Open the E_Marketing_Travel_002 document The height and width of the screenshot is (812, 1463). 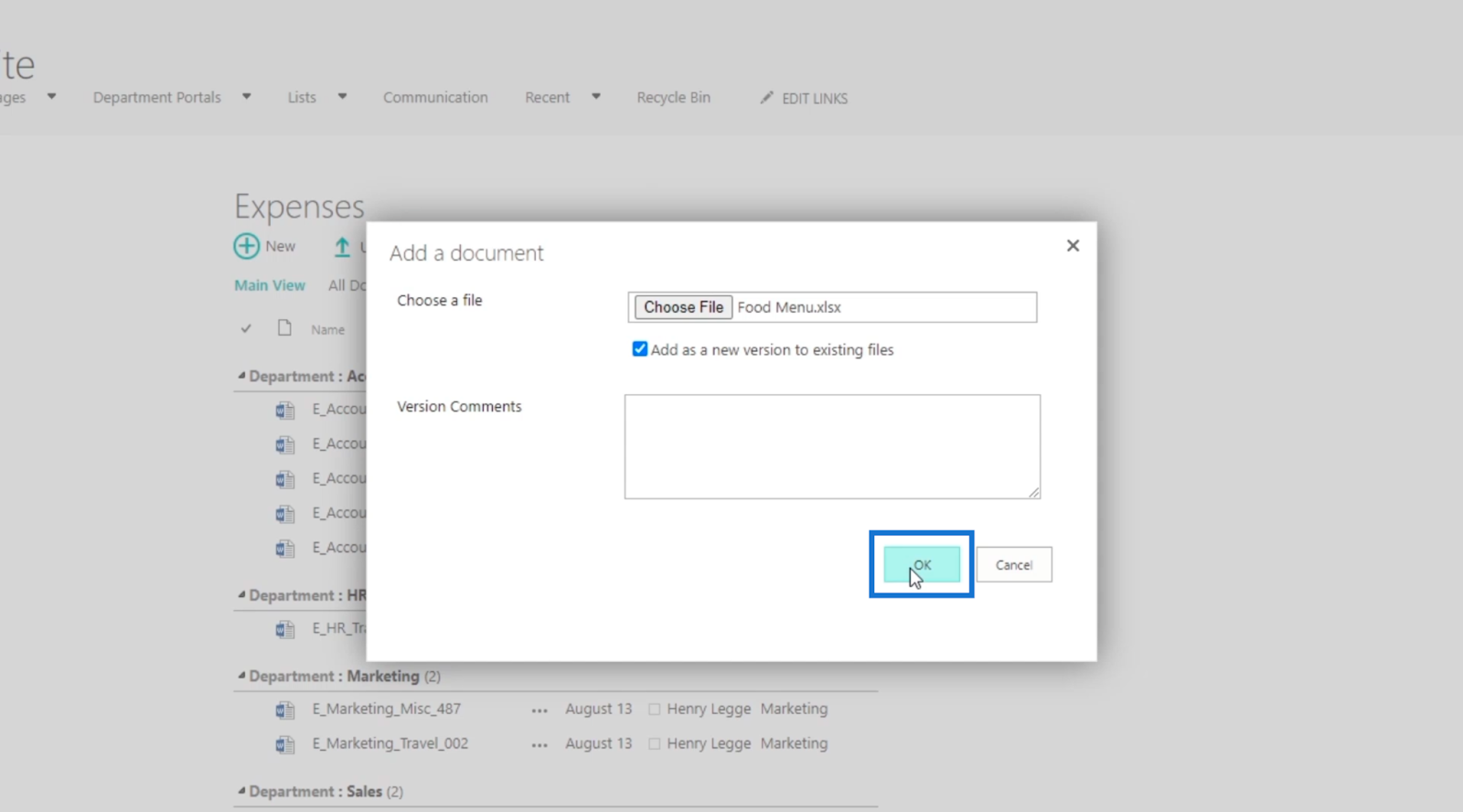pyautogui.click(x=390, y=743)
